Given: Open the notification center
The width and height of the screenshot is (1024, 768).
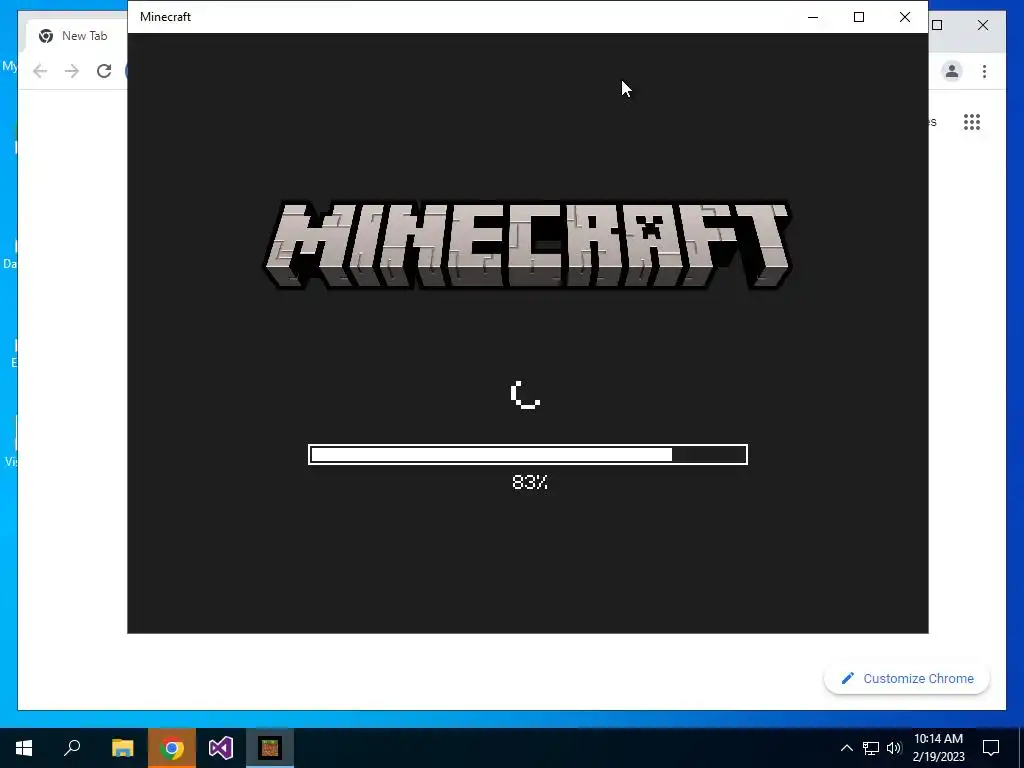Looking at the screenshot, I should coord(991,748).
